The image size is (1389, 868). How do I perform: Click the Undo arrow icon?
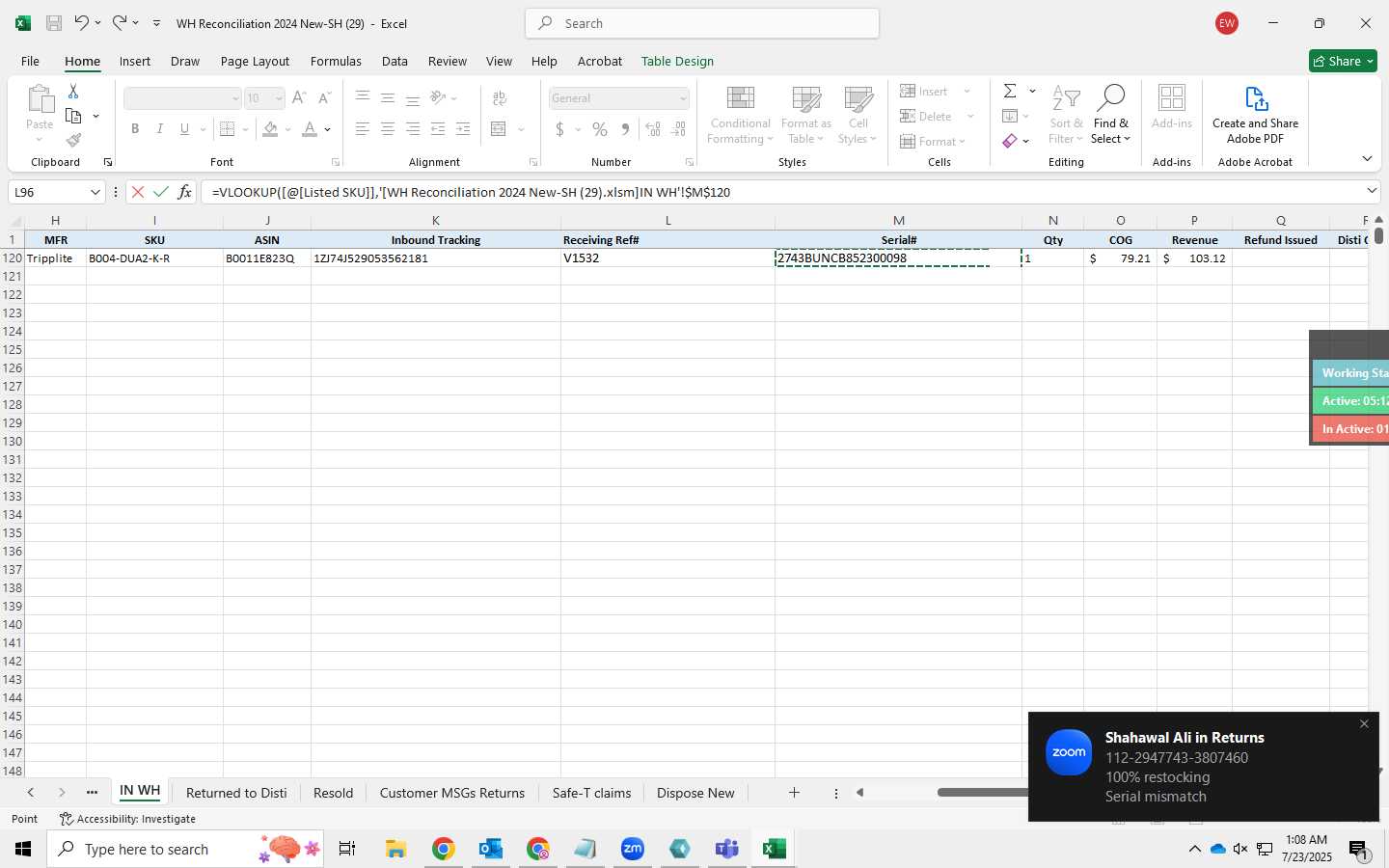coord(81,23)
